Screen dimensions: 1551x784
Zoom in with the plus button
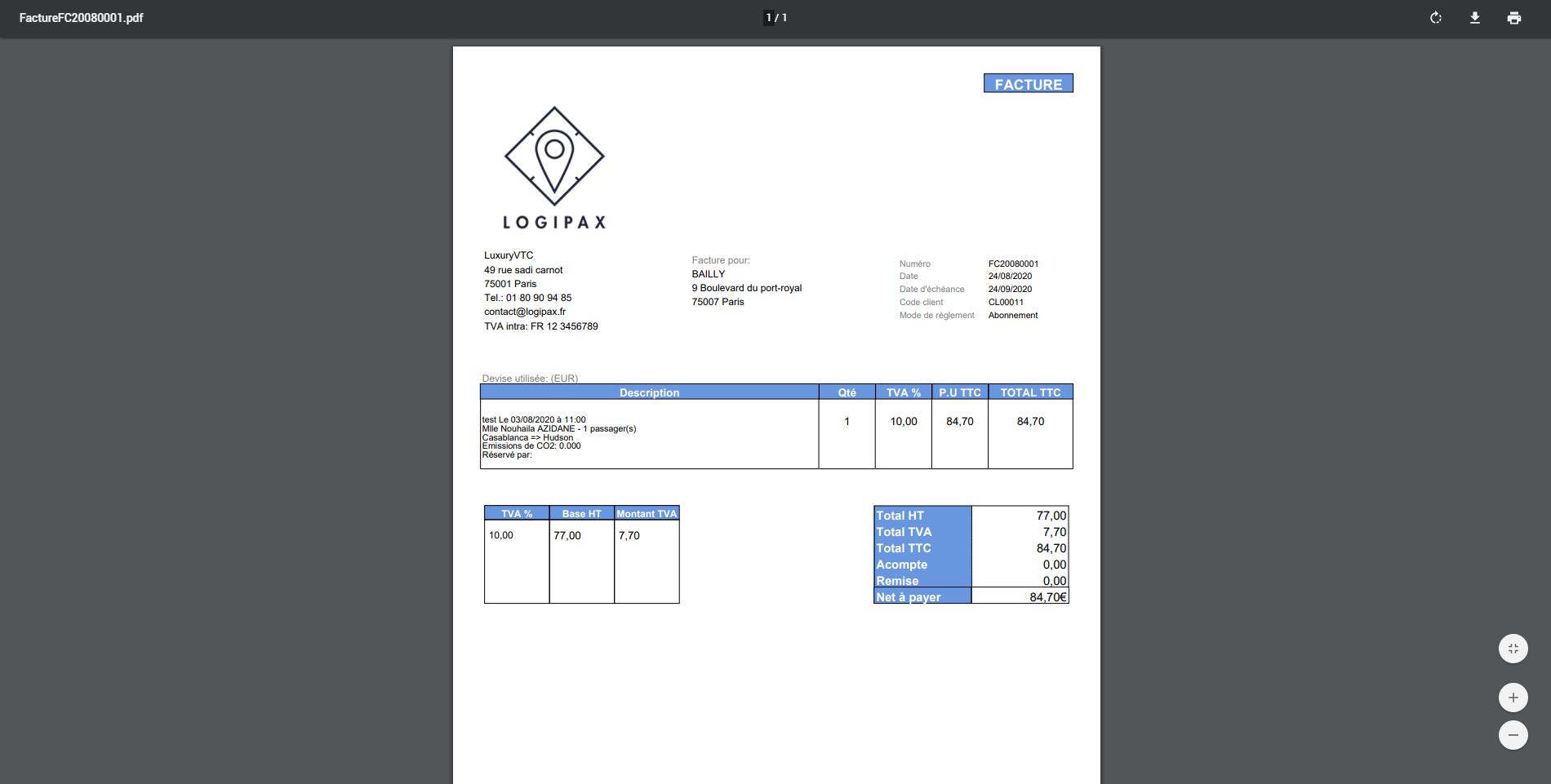point(1513,698)
